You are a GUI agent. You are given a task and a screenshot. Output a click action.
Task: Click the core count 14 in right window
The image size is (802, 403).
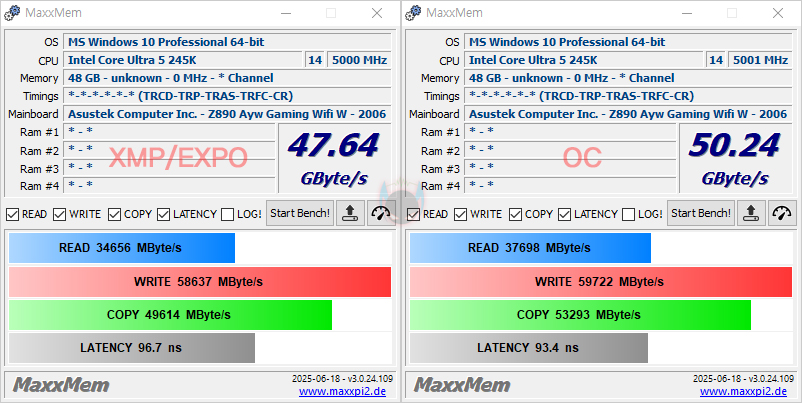[716, 60]
